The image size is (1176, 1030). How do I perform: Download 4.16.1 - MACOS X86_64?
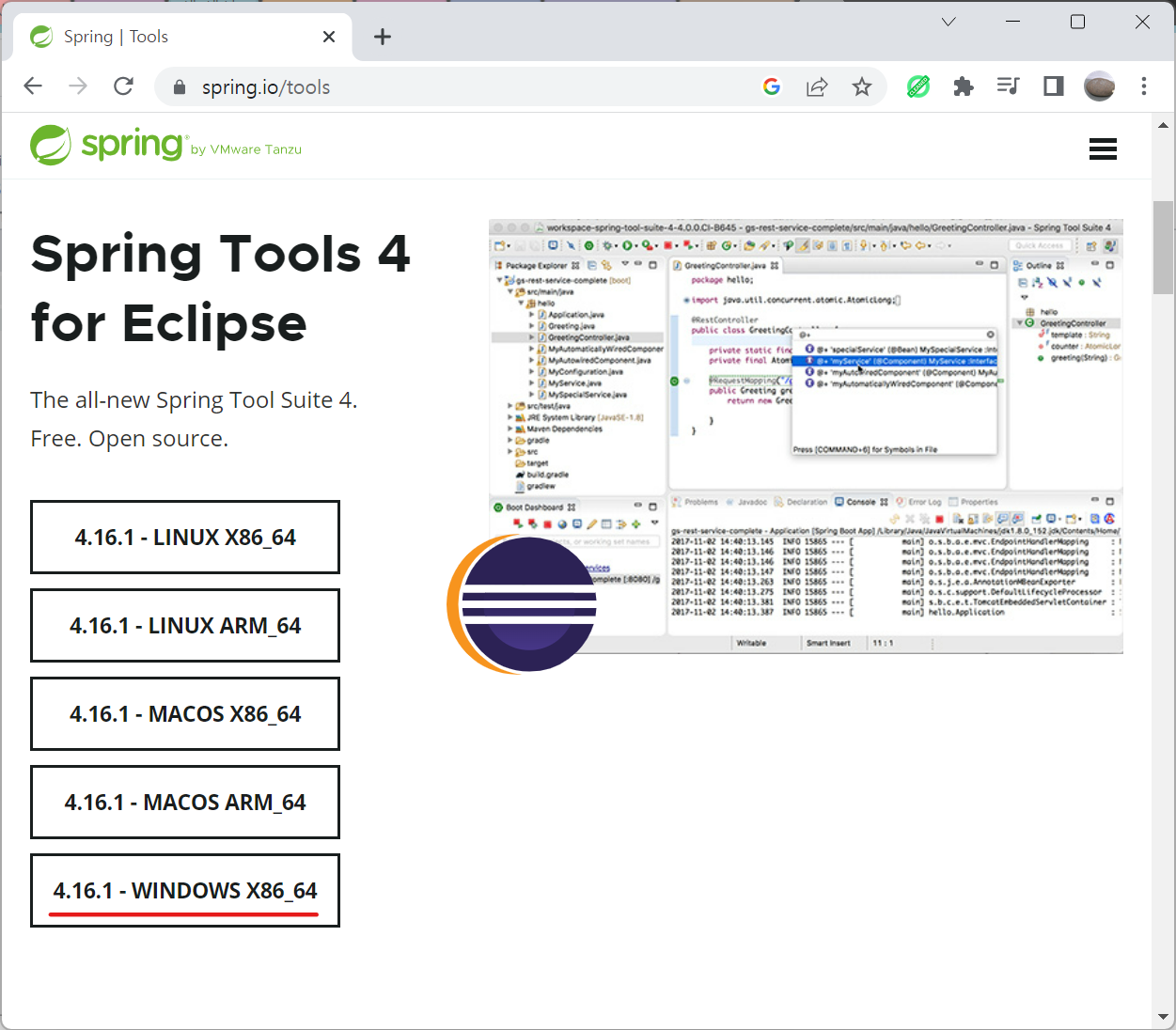tap(185, 713)
